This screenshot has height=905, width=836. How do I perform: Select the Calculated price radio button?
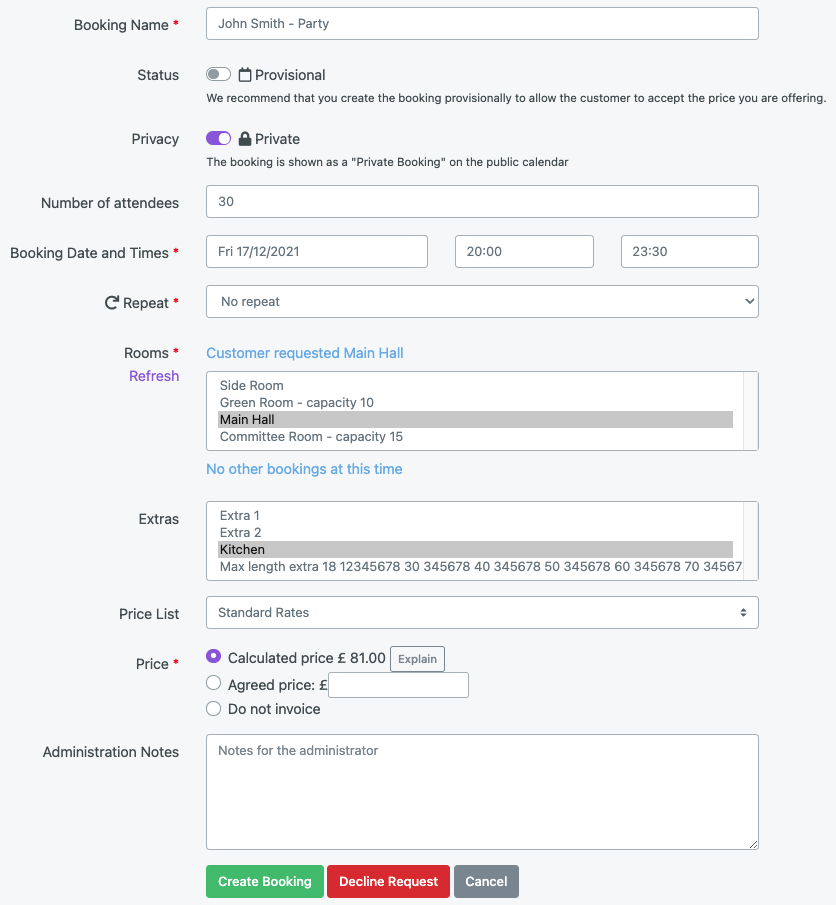[214, 656]
